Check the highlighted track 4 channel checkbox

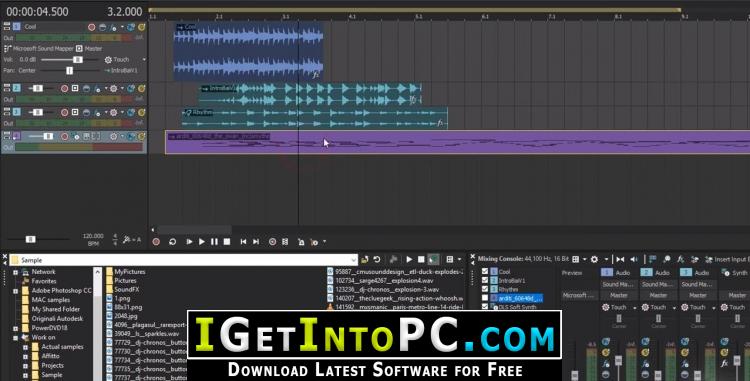[485, 298]
